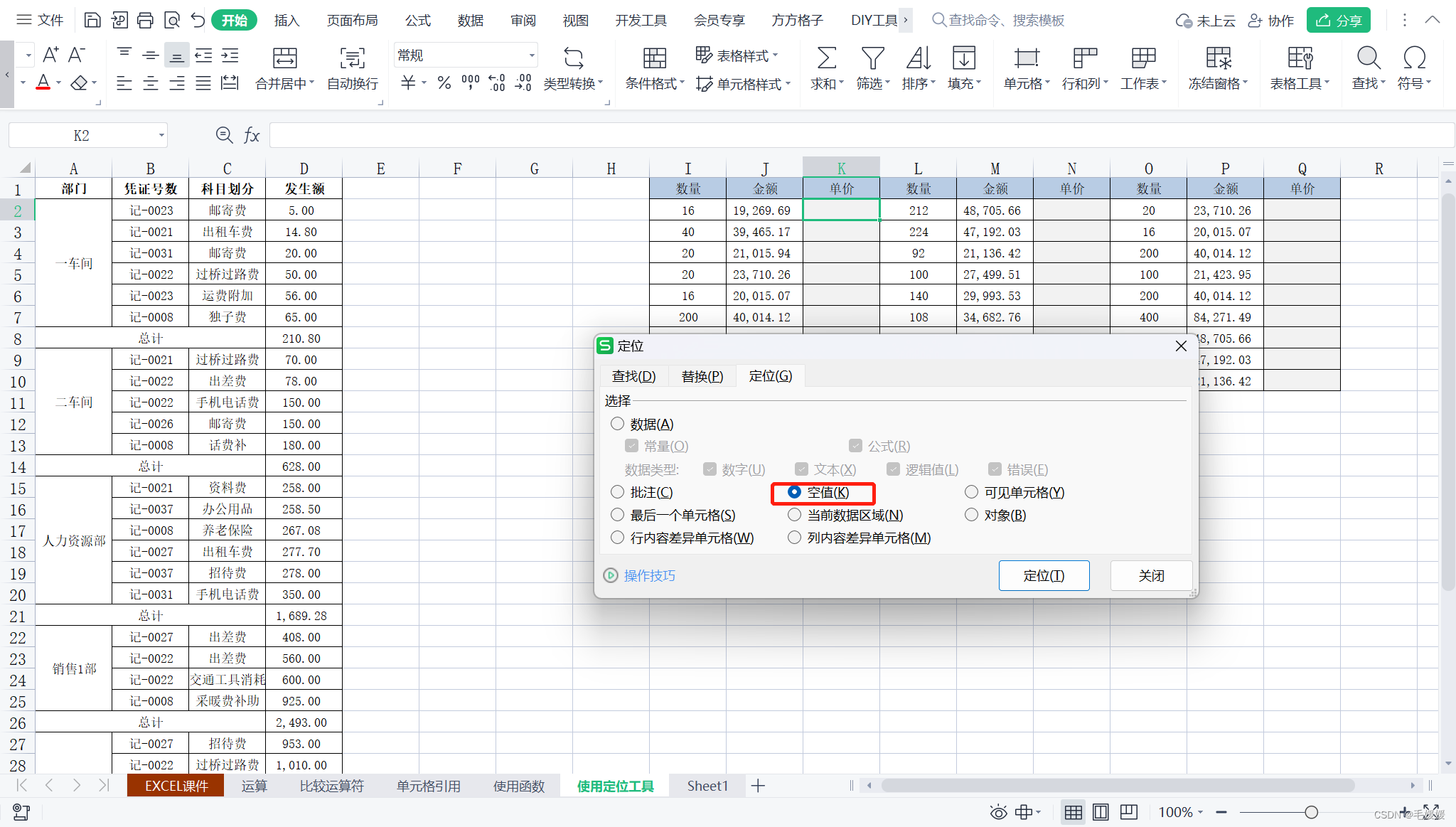
Task: Switch to 查找(D) tab in dialog
Action: pyautogui.click(x=634, y=375)
